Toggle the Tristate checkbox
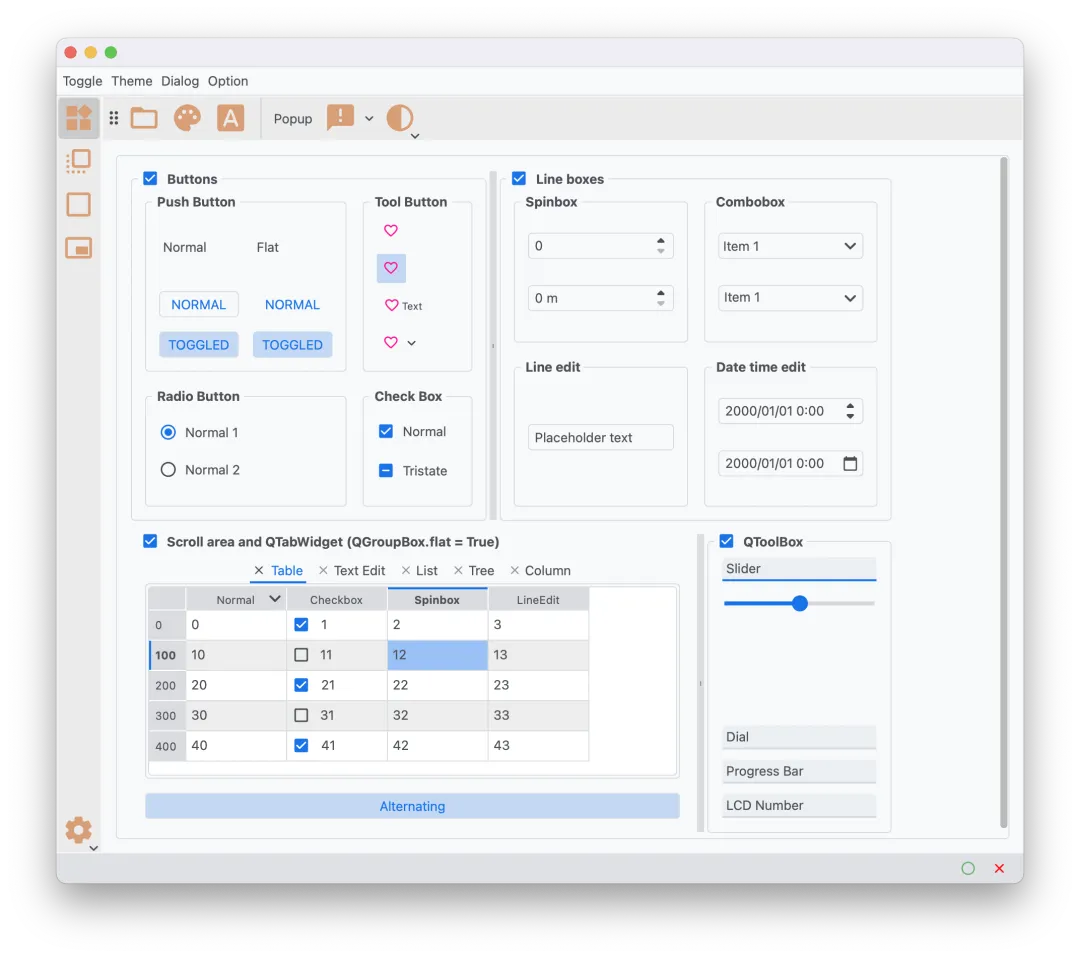The width and height of the screenshot is (1080, 958). click(x=386, y=470)
